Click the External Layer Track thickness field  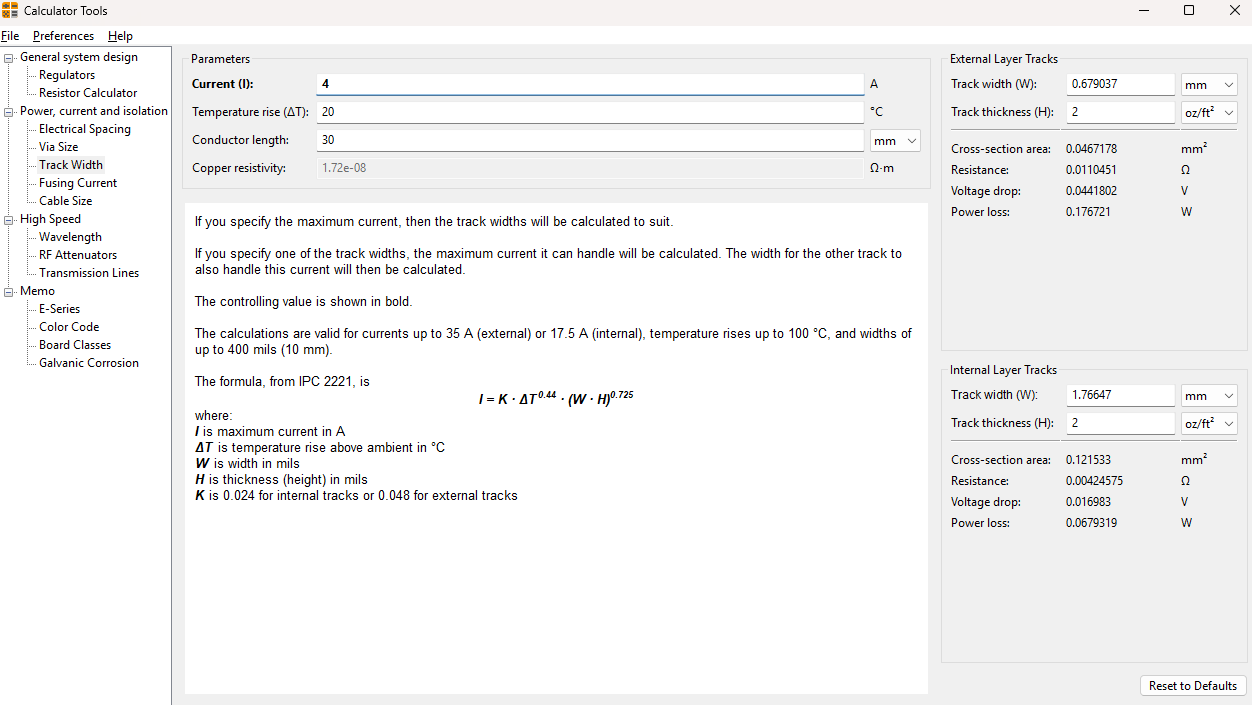1120,112
